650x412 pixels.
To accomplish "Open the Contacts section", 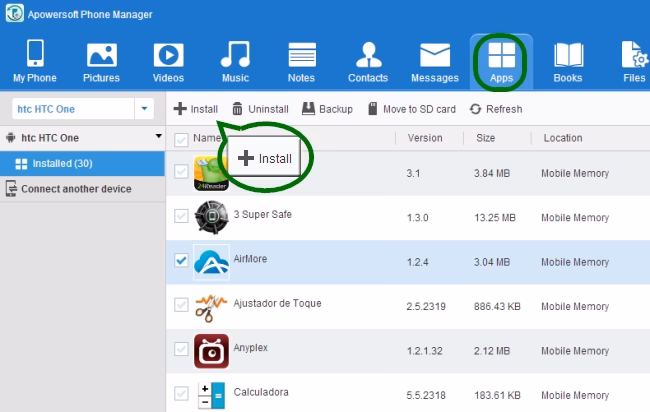I will point(368,61).
